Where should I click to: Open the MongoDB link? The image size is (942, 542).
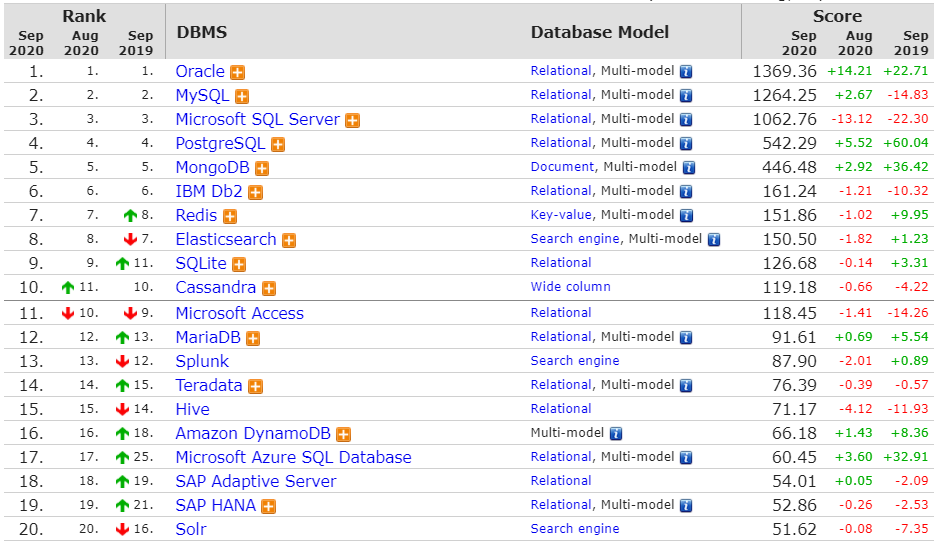tap(213, 168)
